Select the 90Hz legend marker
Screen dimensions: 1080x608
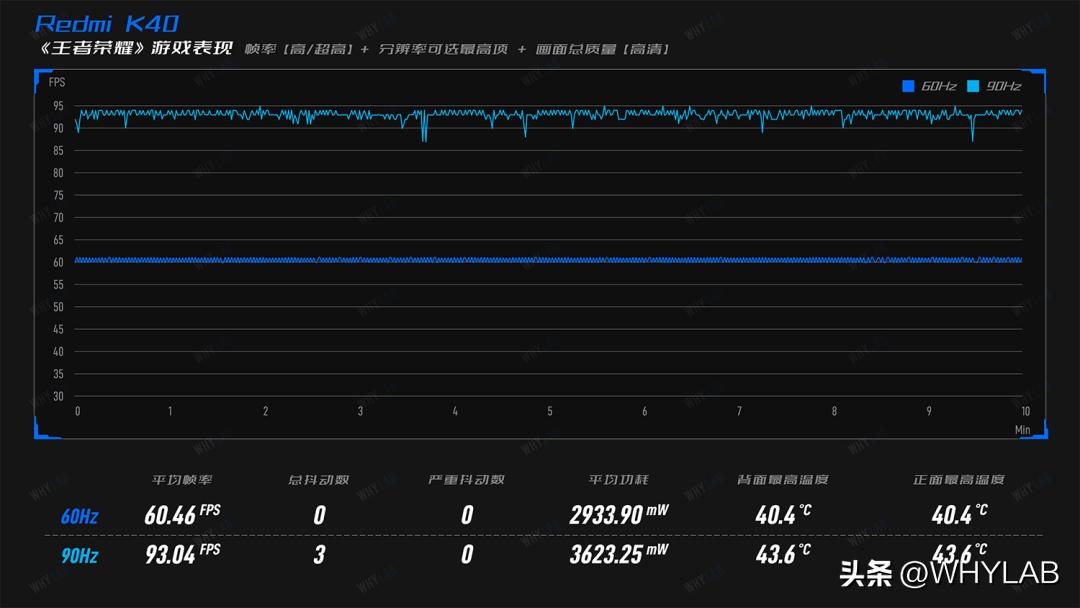[972, 86]
